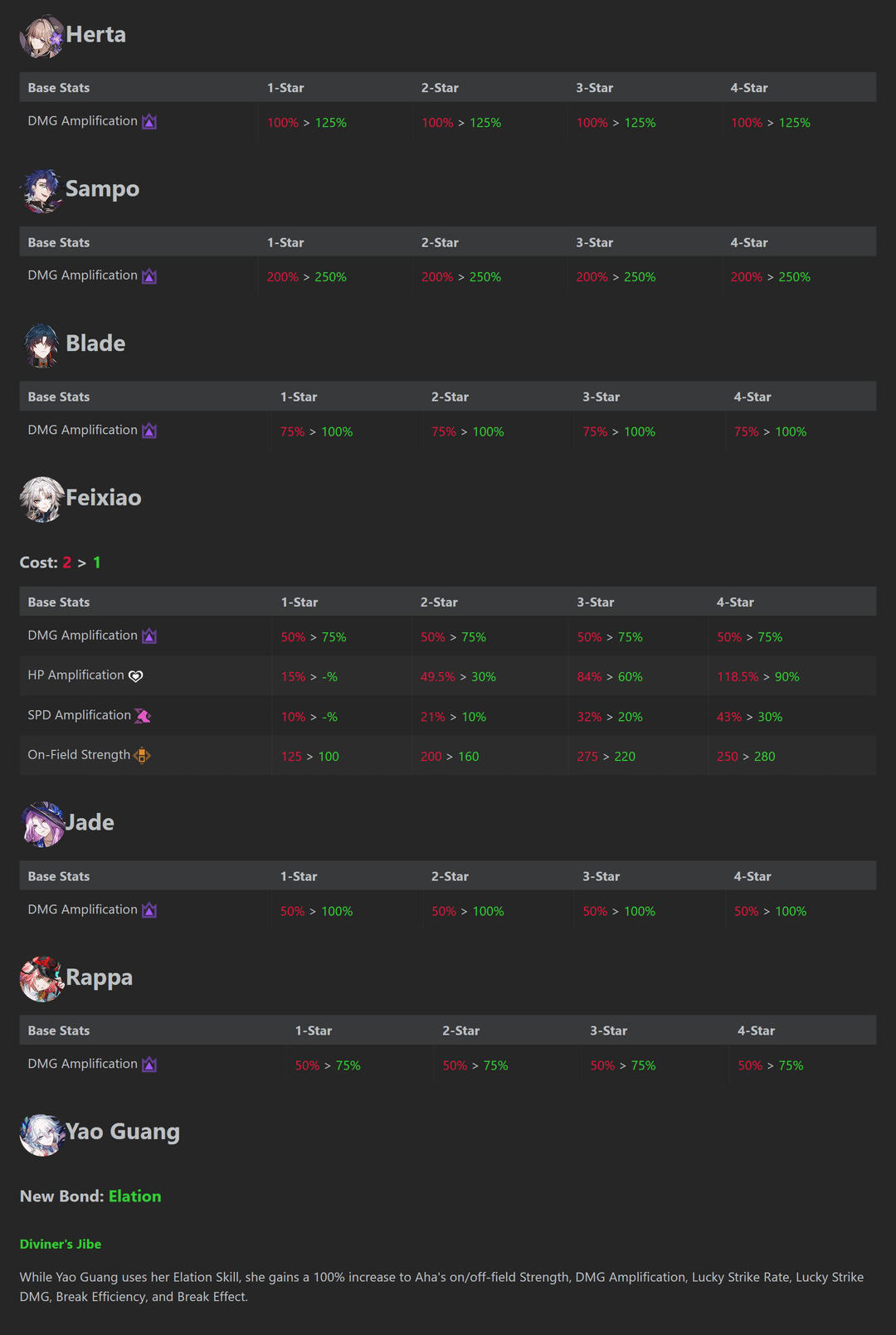Click Base Stats header in Sampo's table
The height and width of the screenshot is (1335, 896).
pos(59,243)
